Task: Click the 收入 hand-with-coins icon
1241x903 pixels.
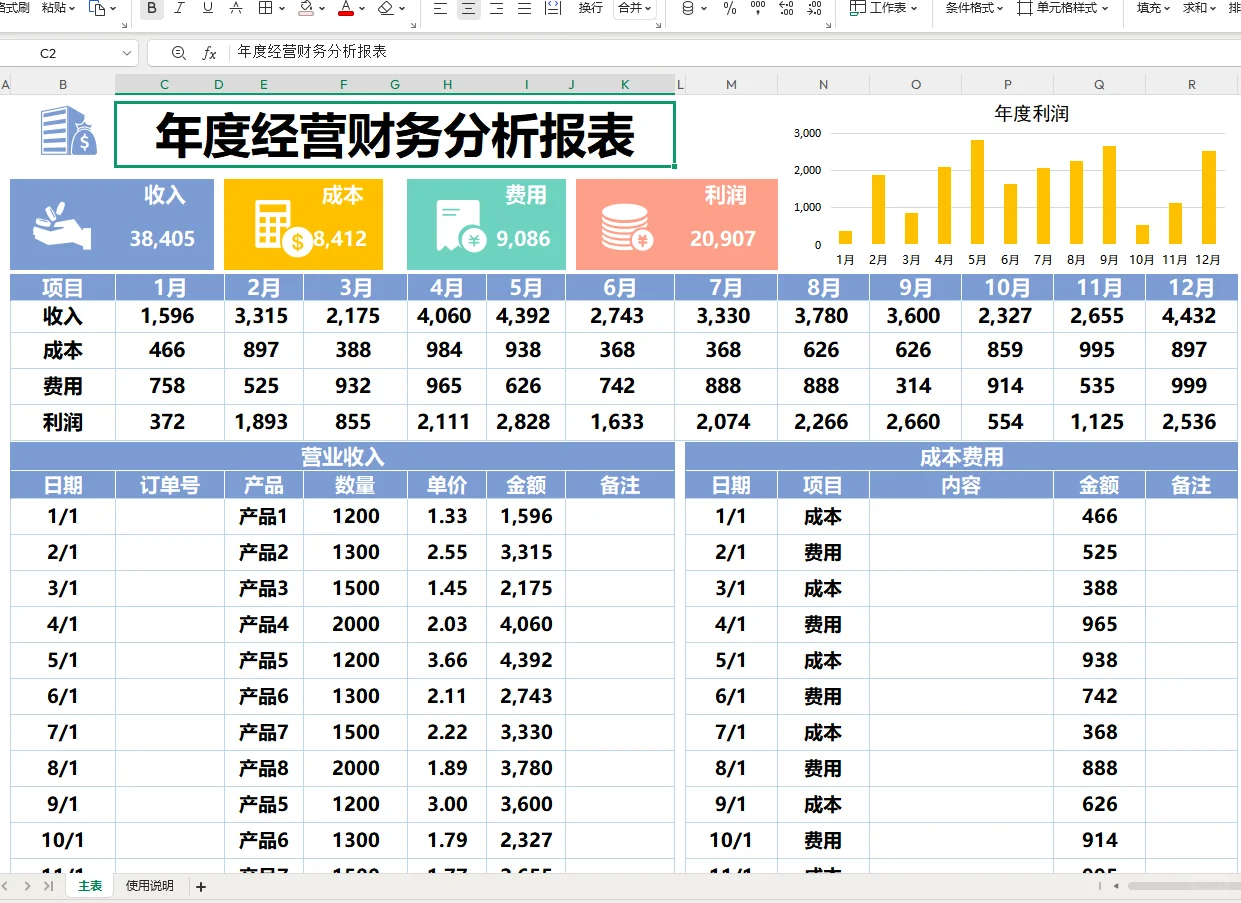Action: pyautogui.click(x=62, y=225)
